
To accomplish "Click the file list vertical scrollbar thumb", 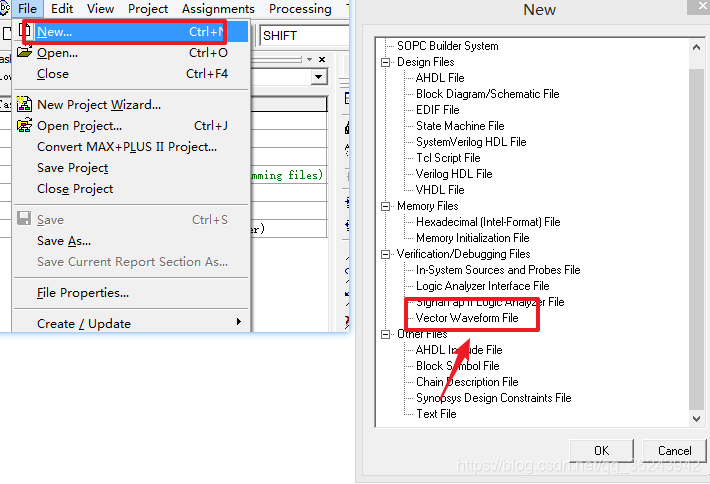I will click(696, 239).
